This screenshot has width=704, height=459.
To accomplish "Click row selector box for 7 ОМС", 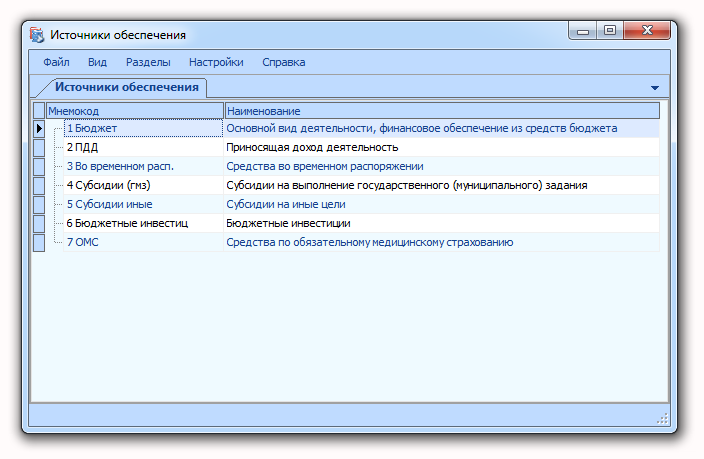I will 39,243.
